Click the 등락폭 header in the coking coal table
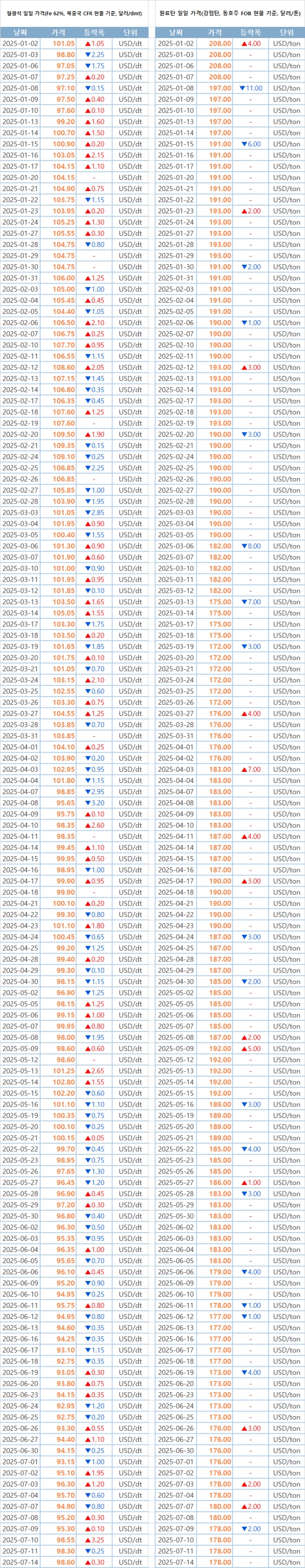 [251, 32]
